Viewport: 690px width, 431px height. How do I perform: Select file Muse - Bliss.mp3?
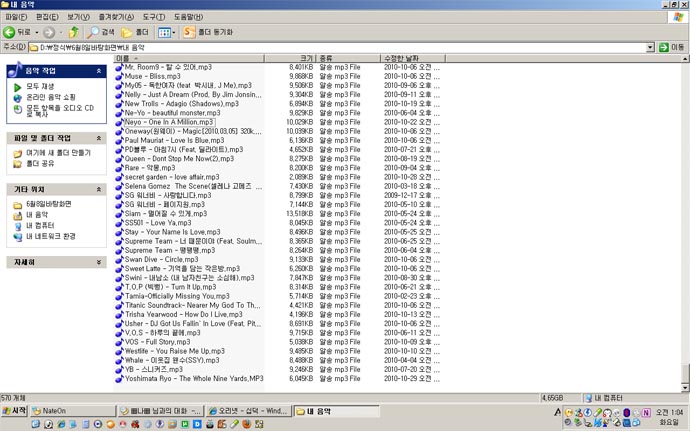pyautogui.click(x=152, y=76)
